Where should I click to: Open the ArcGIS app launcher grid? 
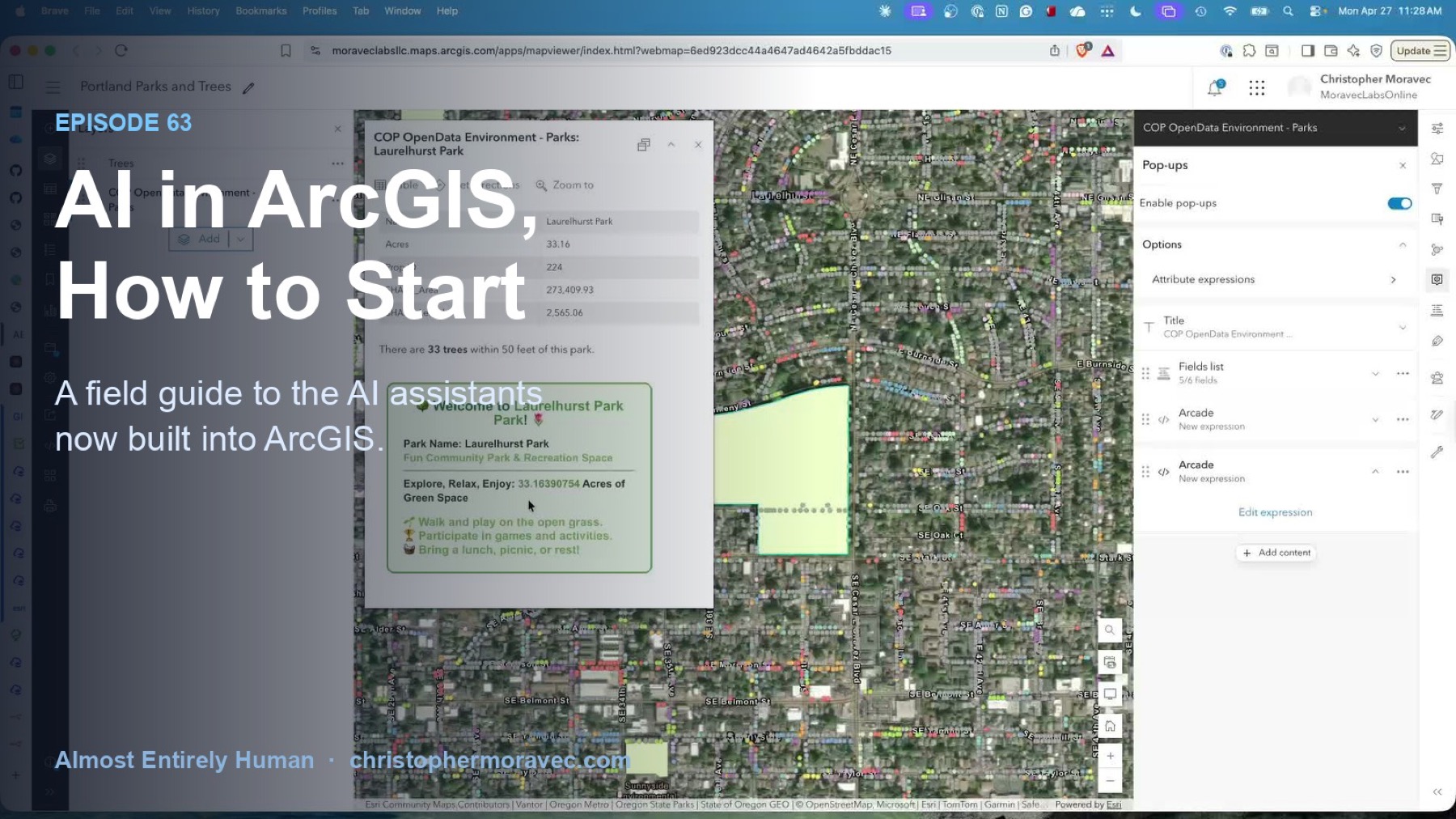pyautogui.click(x=1256, y=87)
